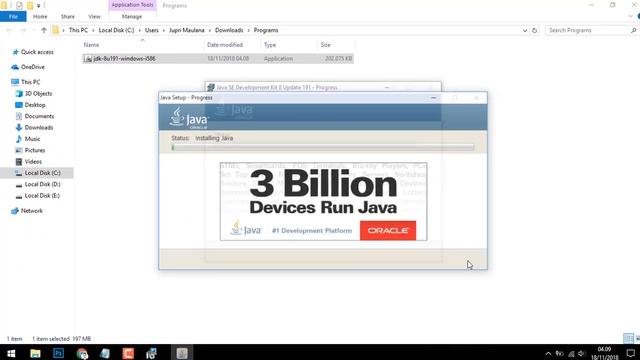Expand the chevron after Downloads breadcrumb
This screenshot has width=640, height=360.
[x=248, y=30]
